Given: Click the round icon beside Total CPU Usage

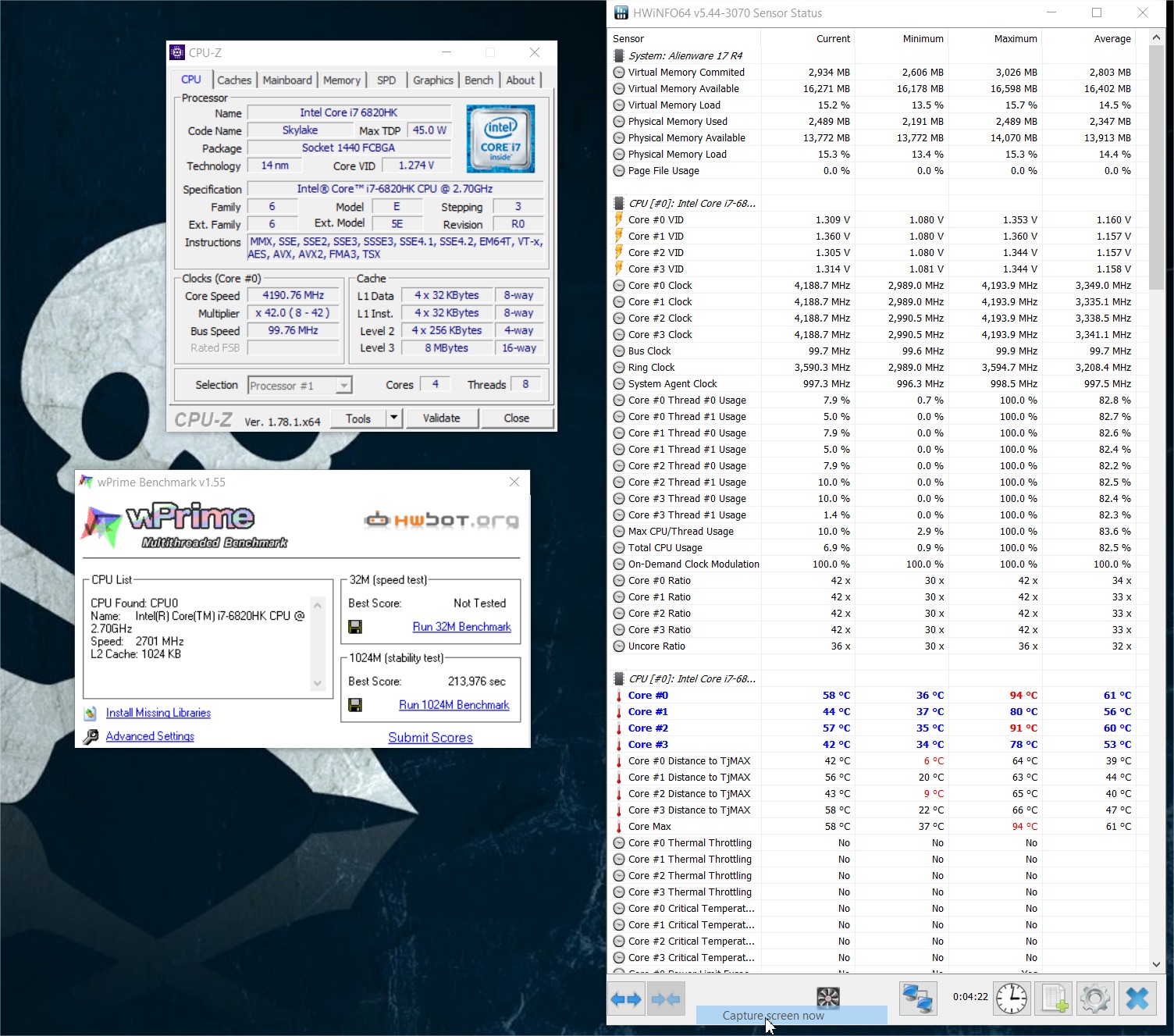Looking at the screenshot, I should click(619, 547).
